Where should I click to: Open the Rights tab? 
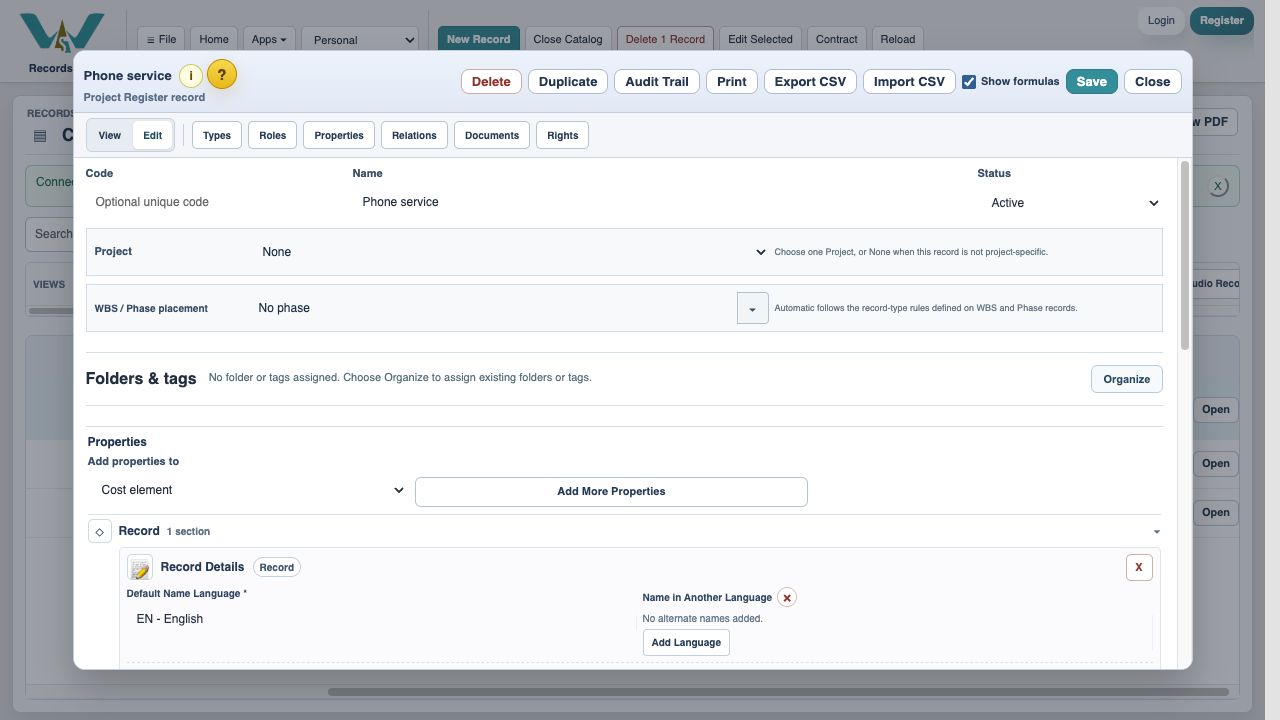click(563, 135)
